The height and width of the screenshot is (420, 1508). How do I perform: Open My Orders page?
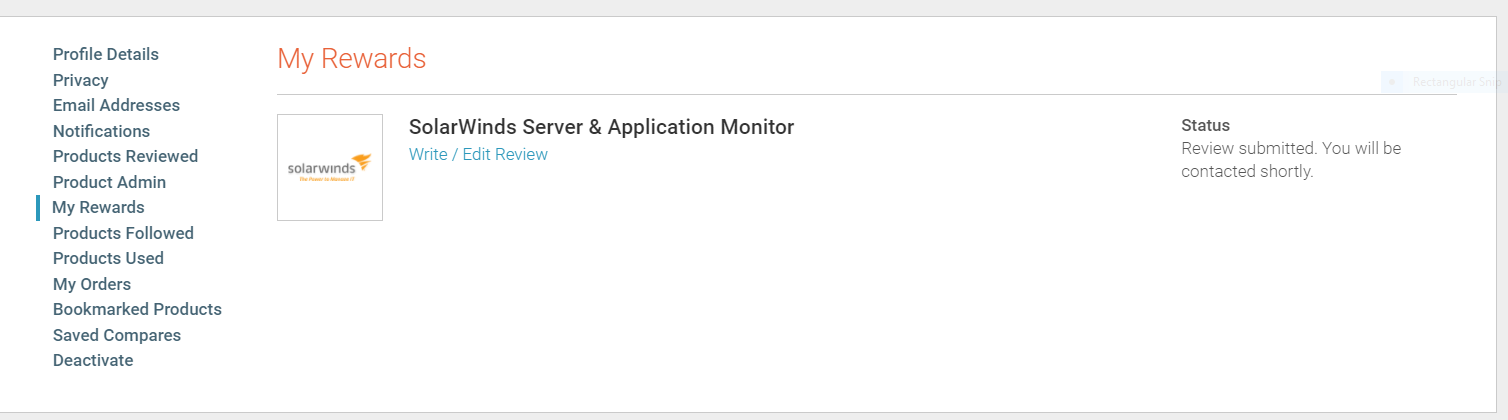pos(92,284)
